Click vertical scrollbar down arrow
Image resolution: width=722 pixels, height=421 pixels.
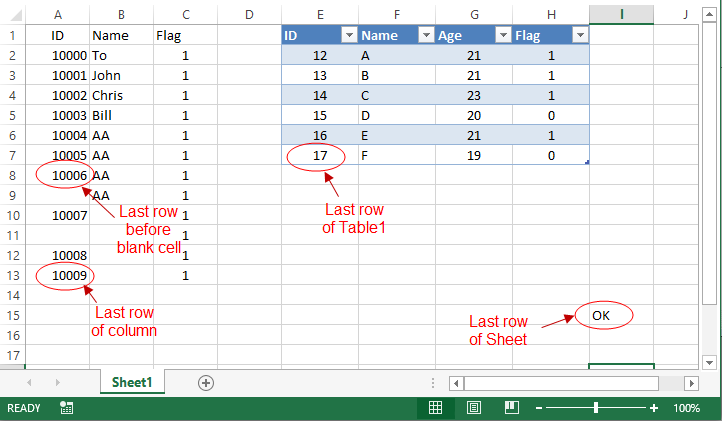pos(709,362)
